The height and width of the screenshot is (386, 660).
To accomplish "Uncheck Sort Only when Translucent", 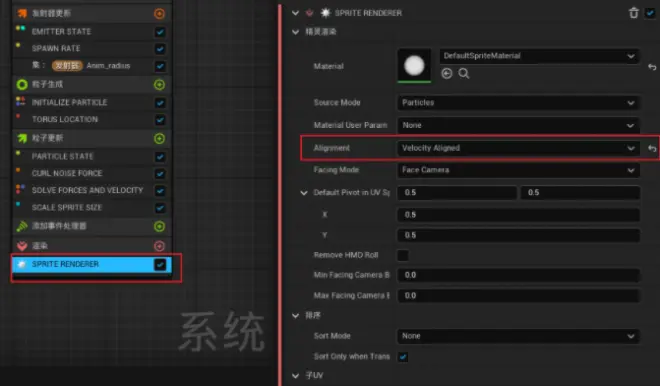I will 403,357.
